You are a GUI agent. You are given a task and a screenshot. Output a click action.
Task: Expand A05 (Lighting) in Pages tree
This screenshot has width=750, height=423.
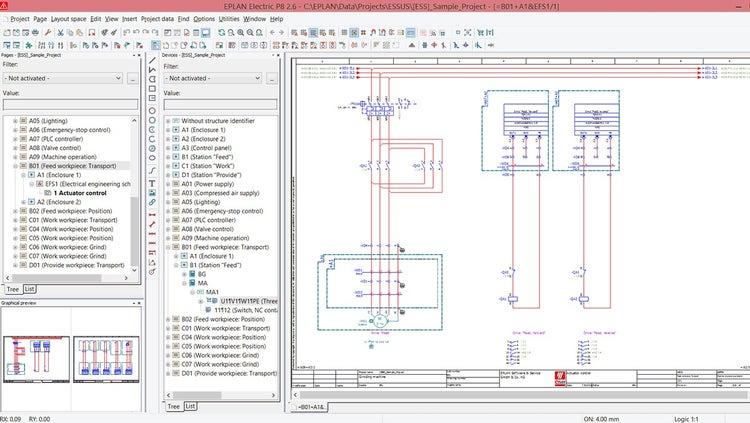15,120
